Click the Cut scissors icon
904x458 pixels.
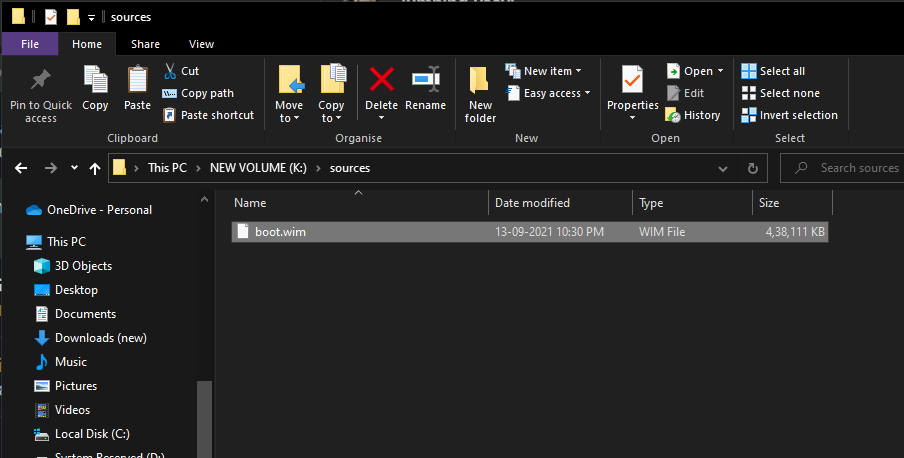coord(170,71)
